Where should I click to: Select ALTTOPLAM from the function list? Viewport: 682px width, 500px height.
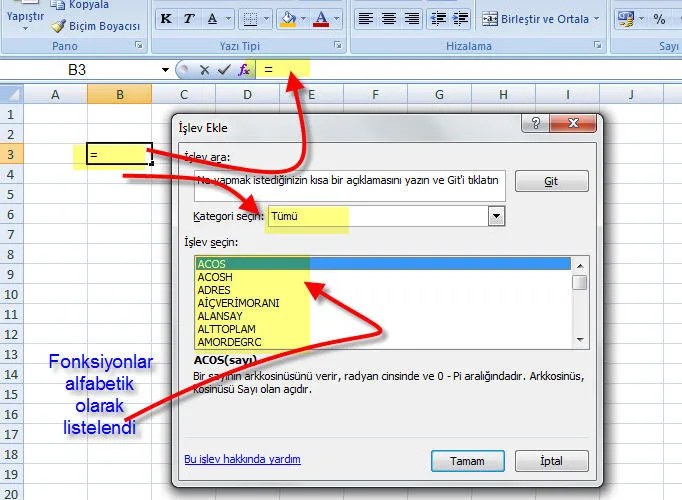(227, 329)
